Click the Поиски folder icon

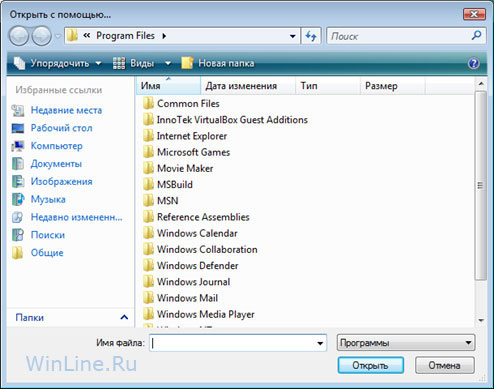pos(18,235)
